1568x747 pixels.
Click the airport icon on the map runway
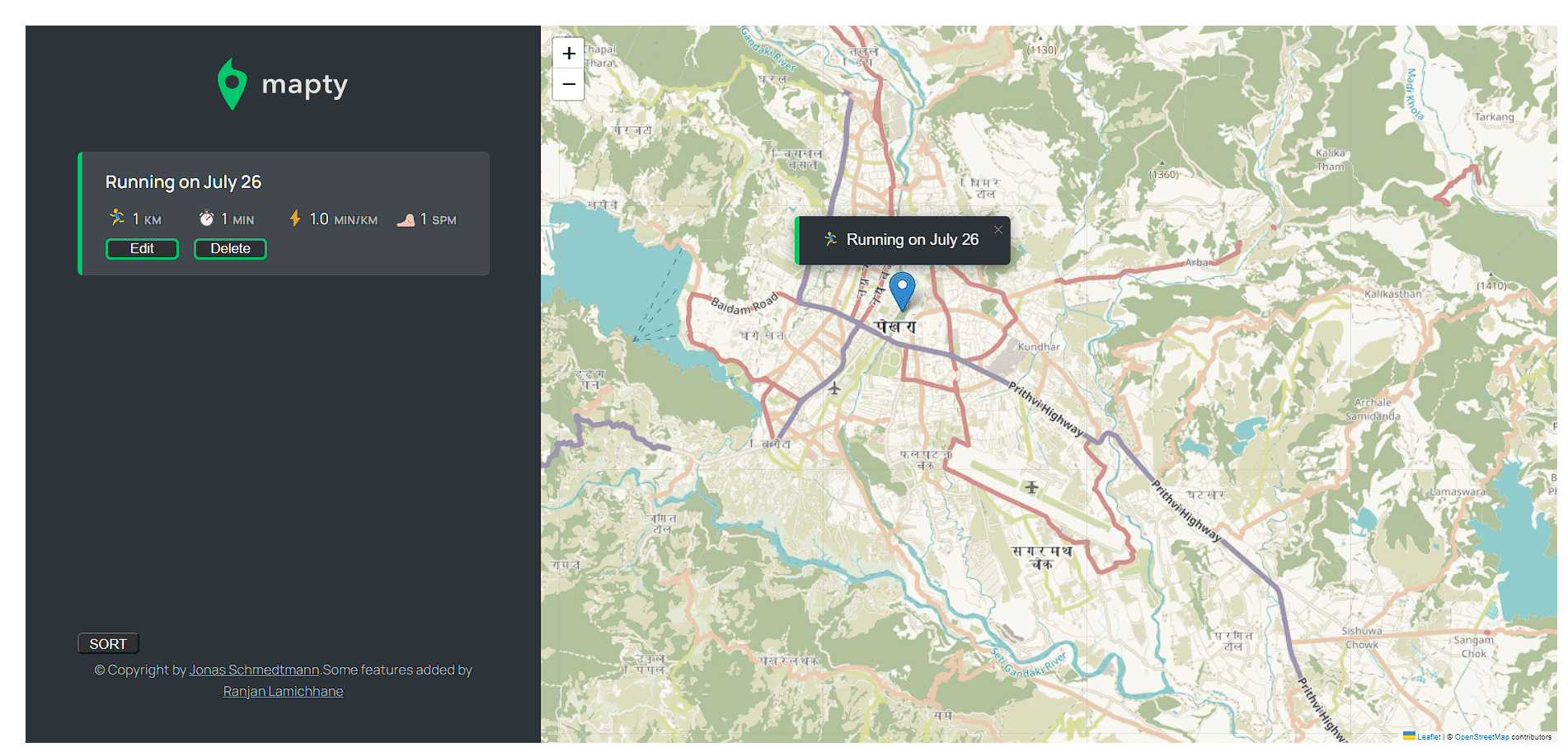(1030, 487)
